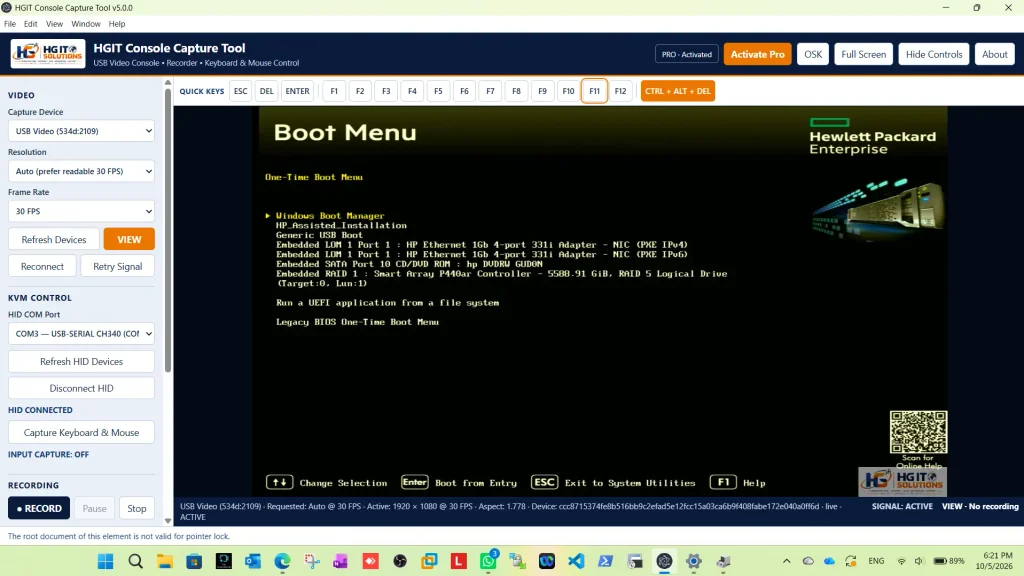Click the PRO · Activated badge
Screen dimensions: 1024x576
(687, 54)
